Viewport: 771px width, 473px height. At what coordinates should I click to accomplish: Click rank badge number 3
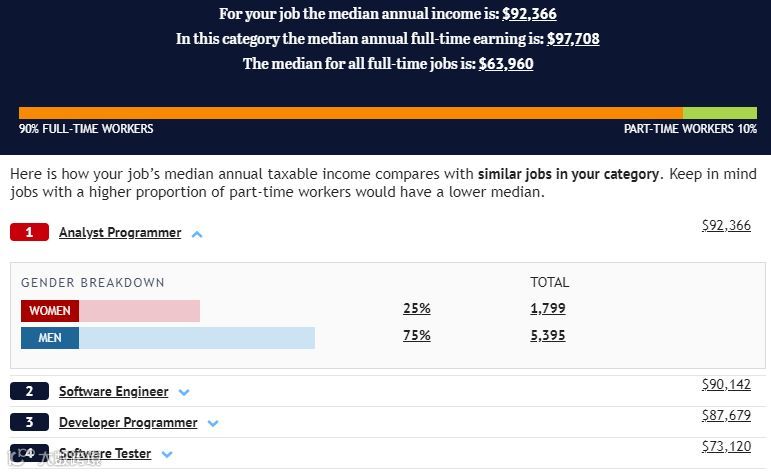(29, 423)
